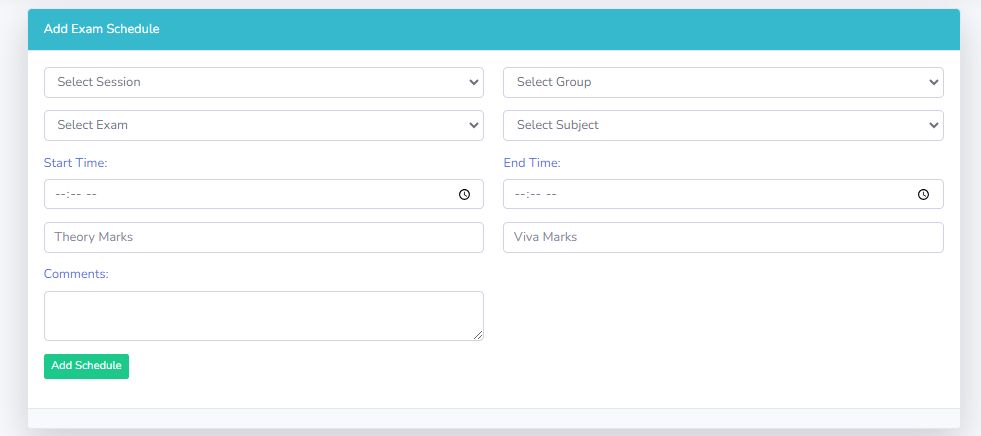Click the Comments box resize handle
This screenshot has width=981, height=436.
478,335
